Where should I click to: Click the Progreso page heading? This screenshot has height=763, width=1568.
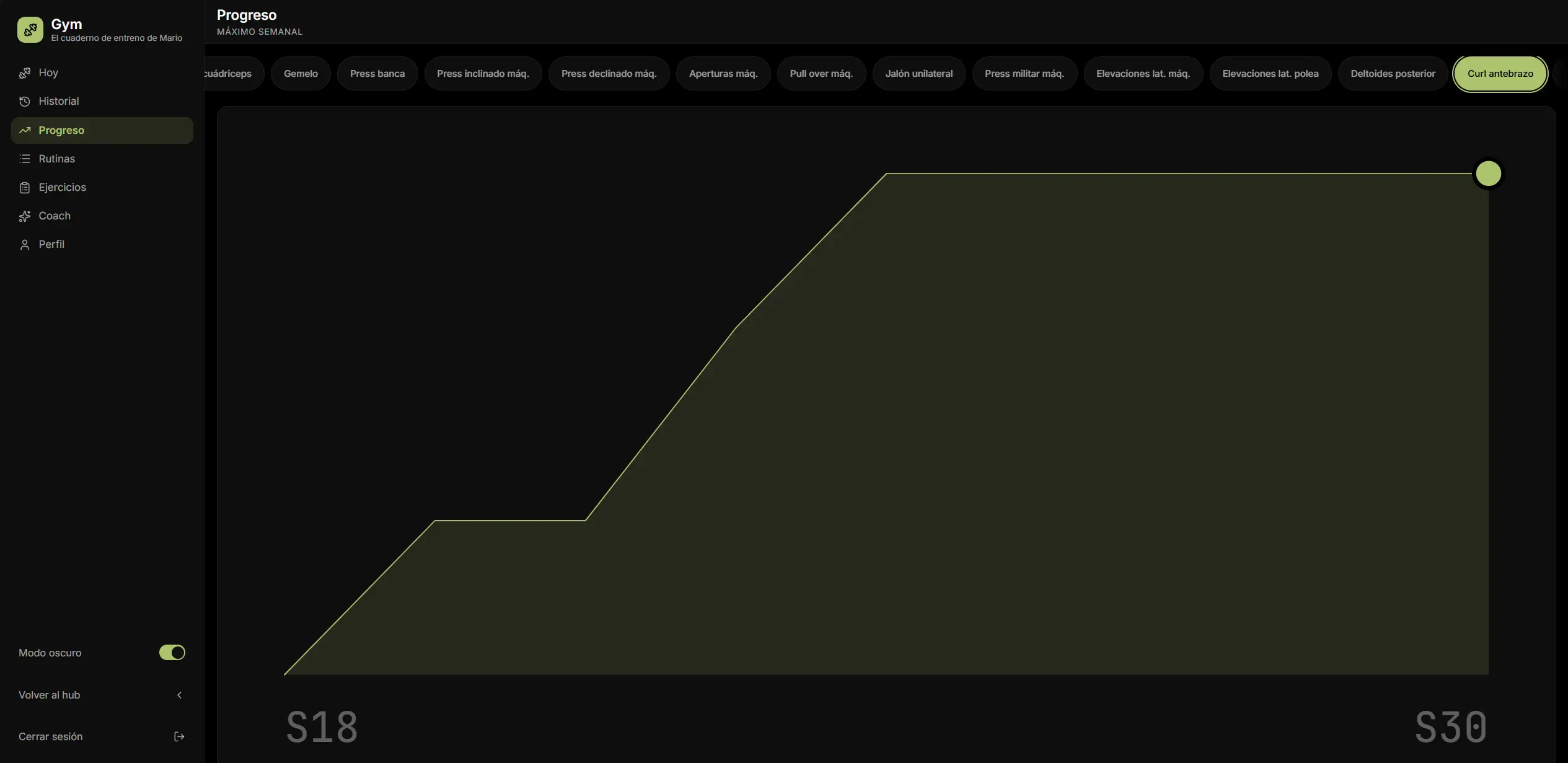pyautogui.click(x=247, y=15)
